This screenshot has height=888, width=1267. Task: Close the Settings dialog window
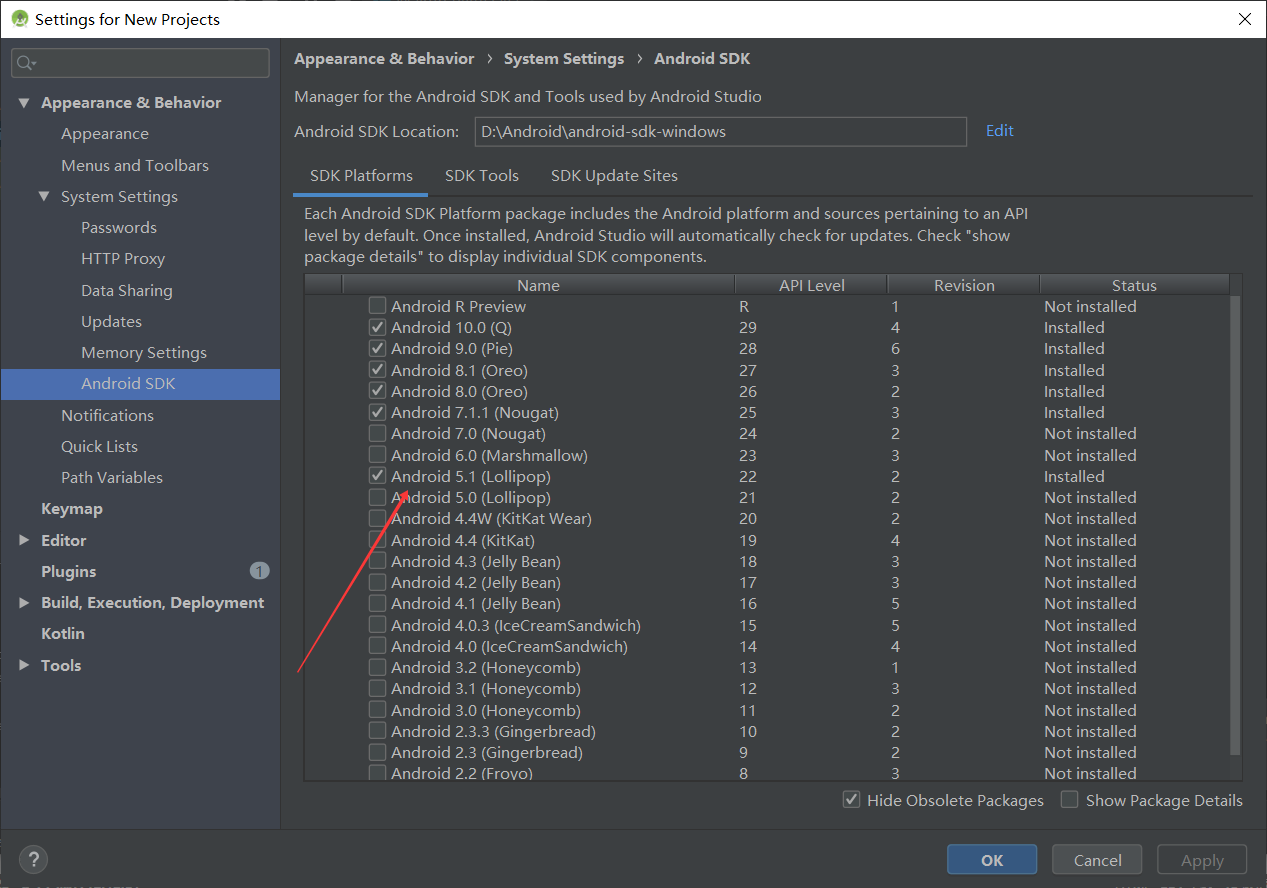click(1244, 19)
